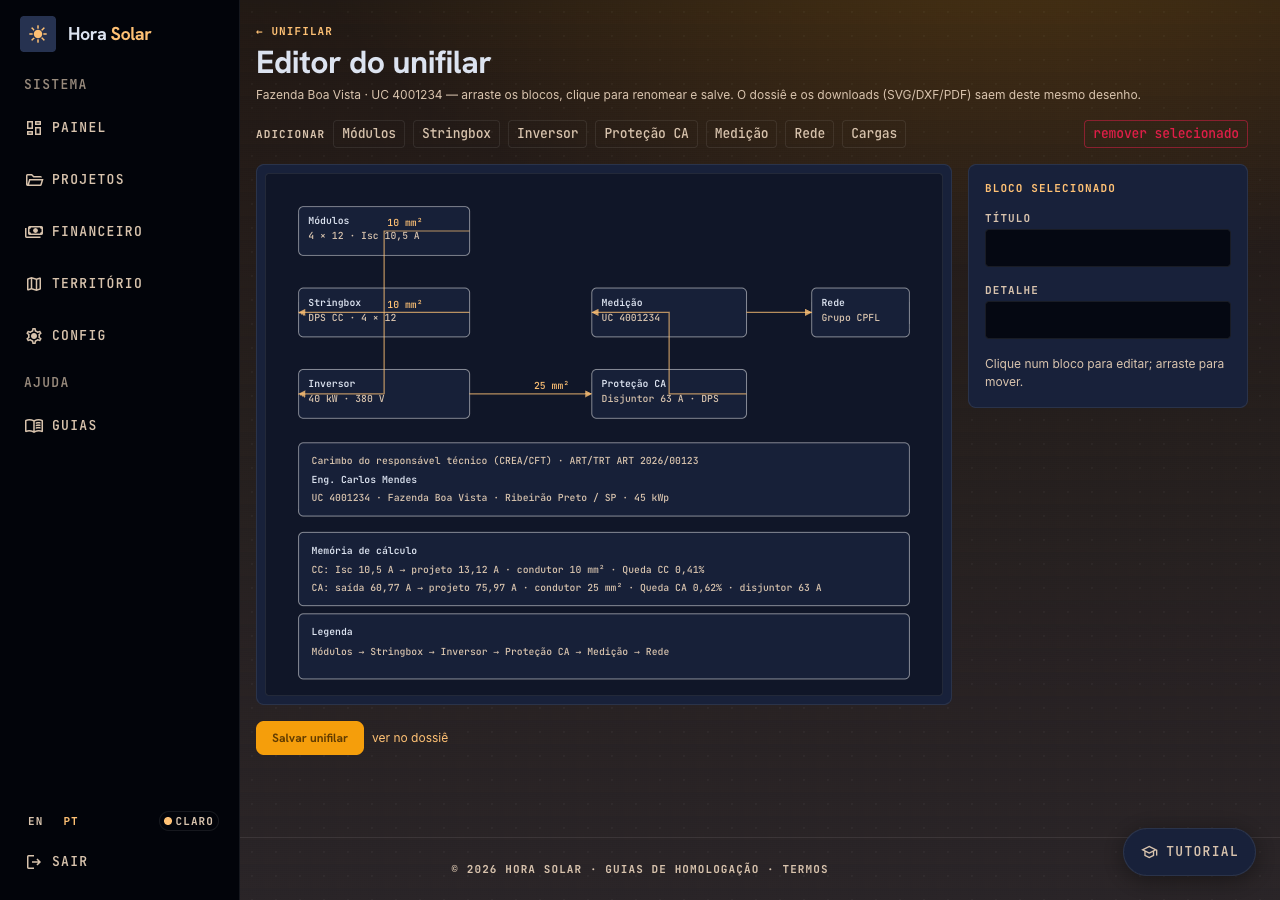Screen dimensions: 1280x900
Task: Click remover selecionado button
Action: (1166, 134)
